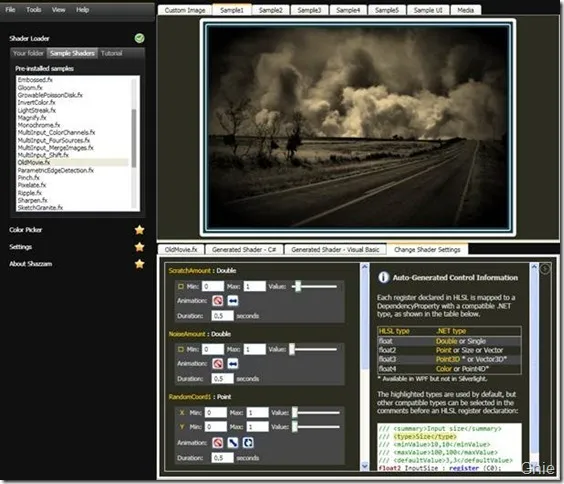Switch to the Sample2 tab
This screenshot has height=484, width=564.
click(270, 10)
